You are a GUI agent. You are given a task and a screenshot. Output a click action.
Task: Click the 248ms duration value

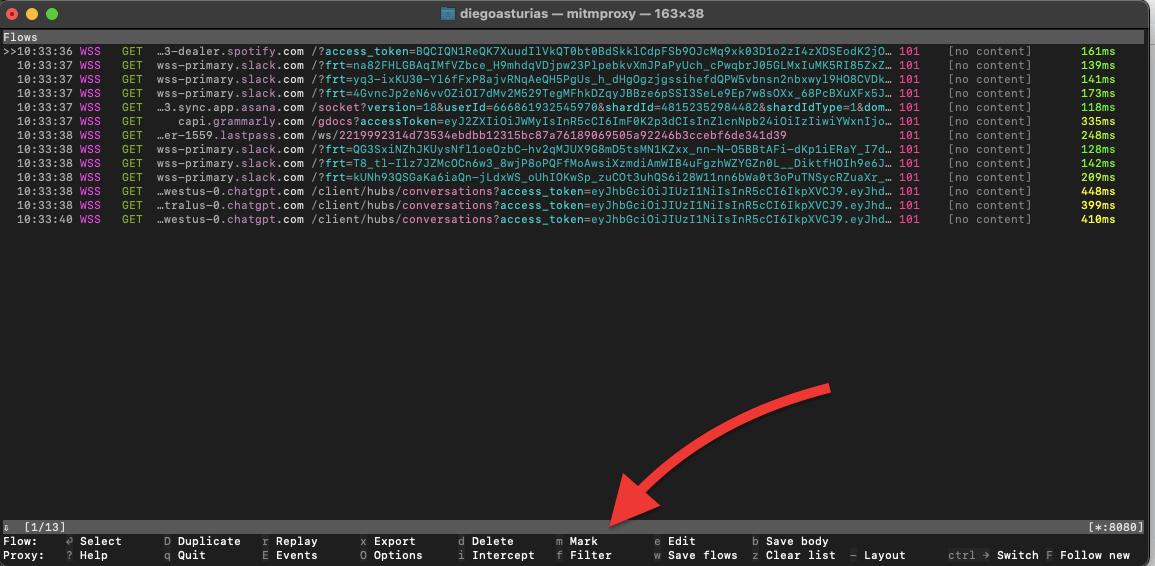tap(1098, 136)
